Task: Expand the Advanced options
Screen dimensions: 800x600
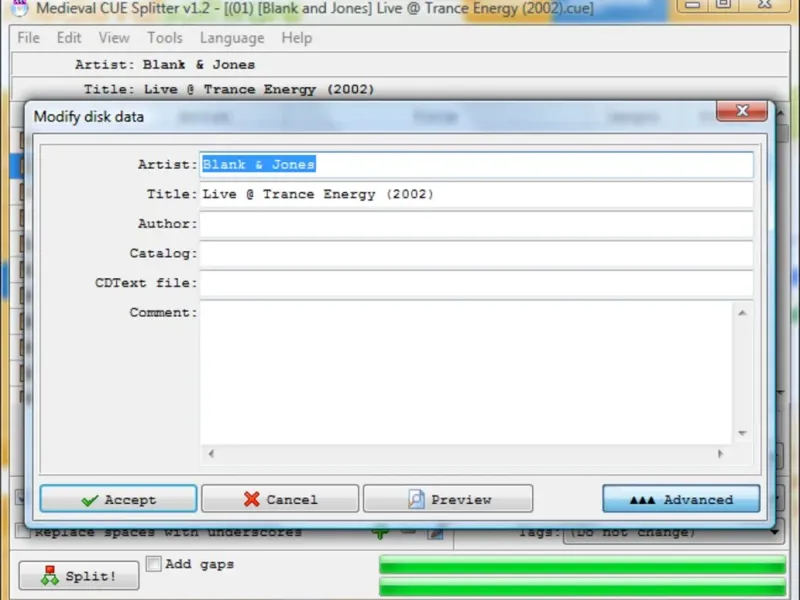Action: (x=681, y=499)
